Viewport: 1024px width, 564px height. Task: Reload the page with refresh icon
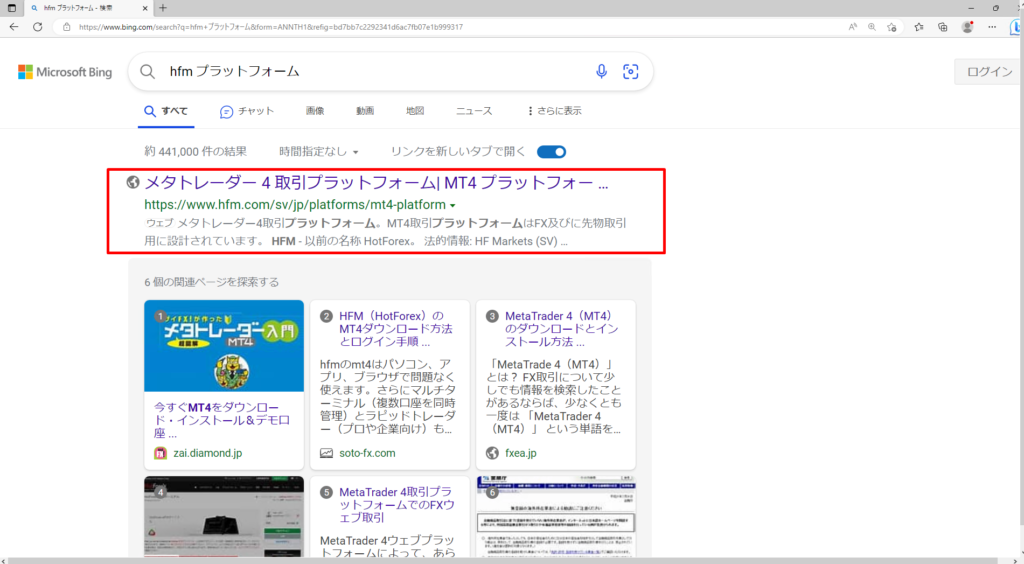pos(38,27)
